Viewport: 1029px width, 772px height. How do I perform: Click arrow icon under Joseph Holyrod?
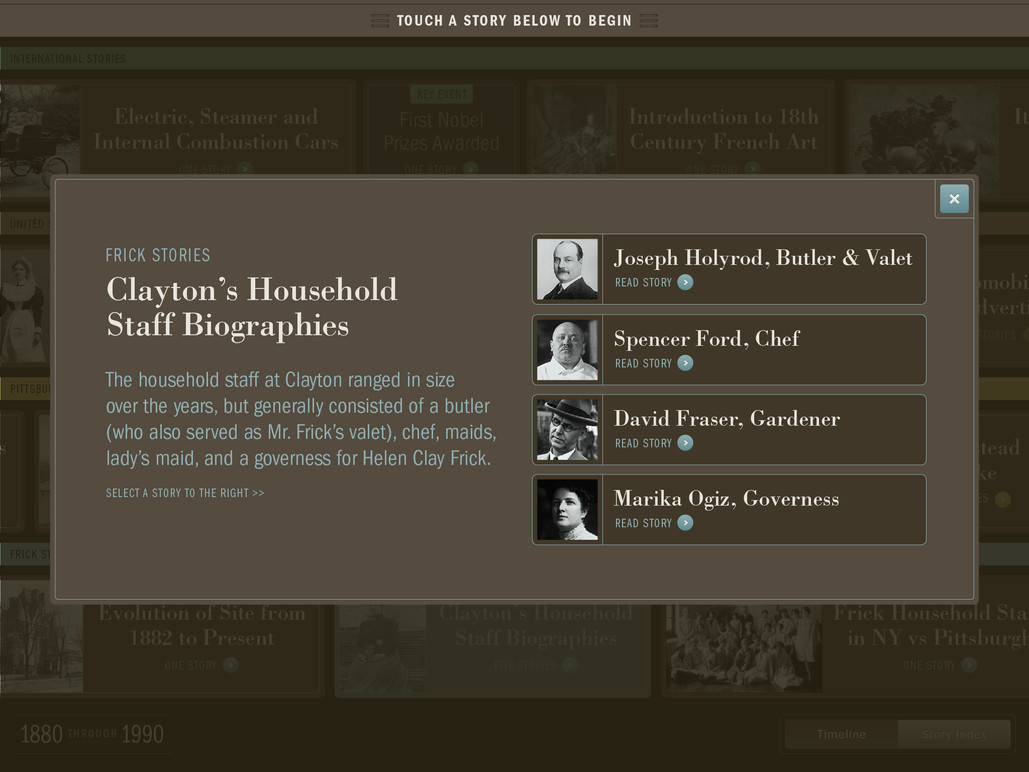[x=685, y=283]
